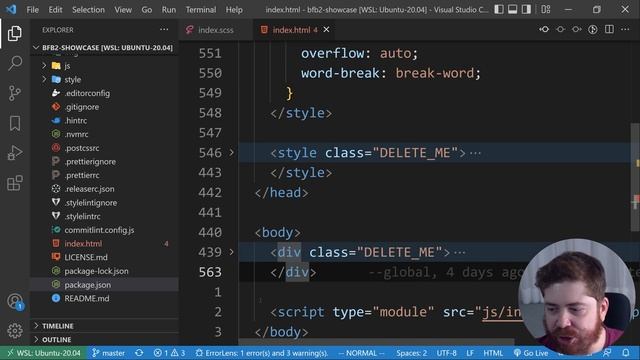The height and width of the screenshot is (360, 640).
Task: Unfold div DELETE_ME block at line 439
Action: (231, 252)
